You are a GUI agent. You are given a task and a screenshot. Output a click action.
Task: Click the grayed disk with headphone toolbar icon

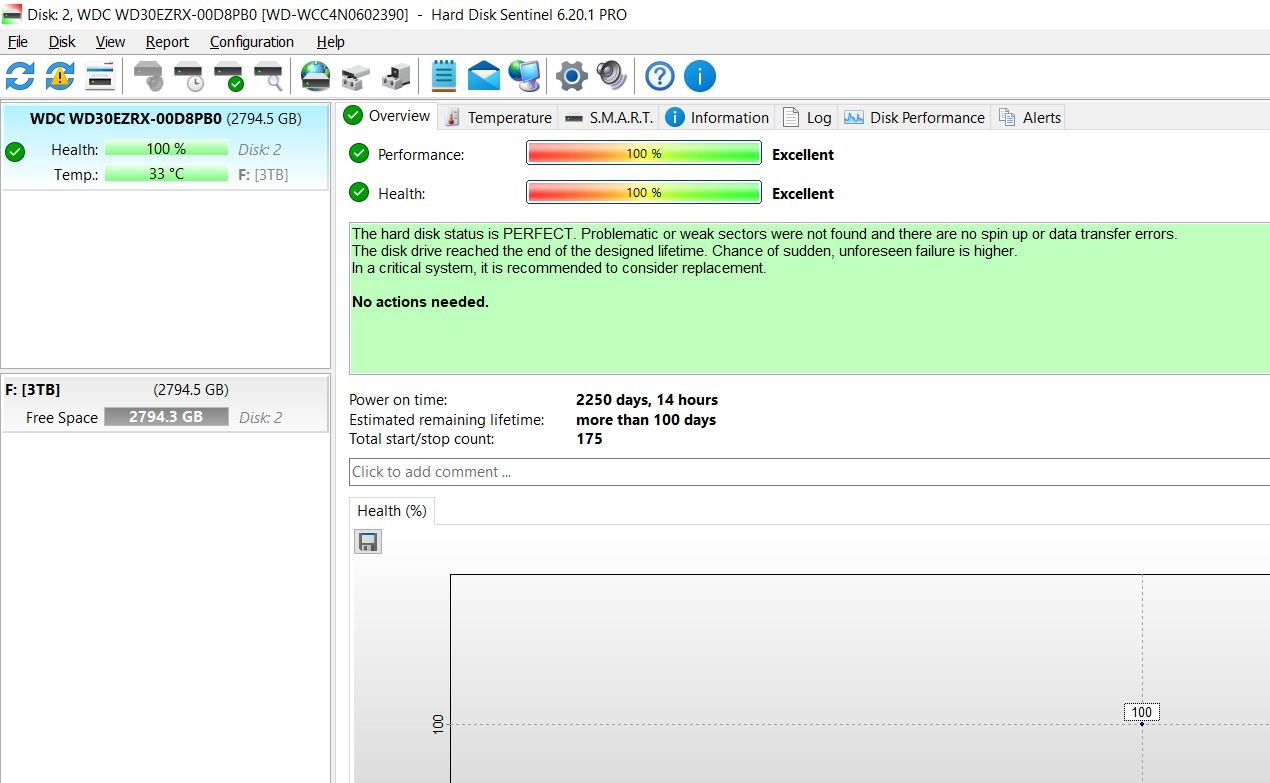149,76
